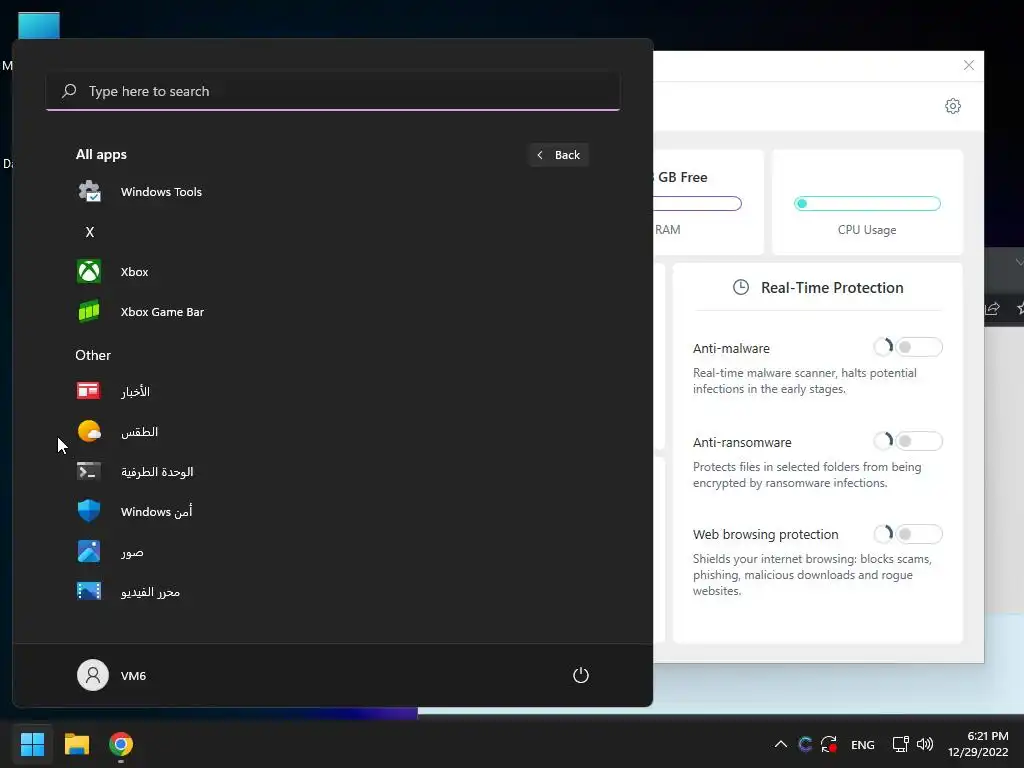The height and width of the screenshot is (768, 1024).
Task: Click the update sync tray icon
Action: tap(829, 744)
